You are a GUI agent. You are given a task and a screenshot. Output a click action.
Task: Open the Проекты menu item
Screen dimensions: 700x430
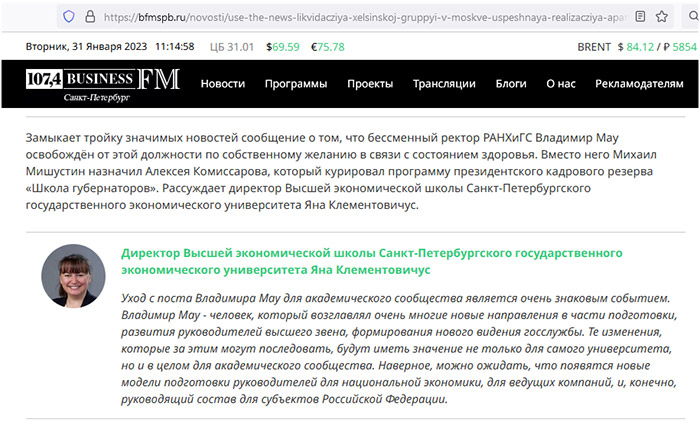[x=370, y=84]
